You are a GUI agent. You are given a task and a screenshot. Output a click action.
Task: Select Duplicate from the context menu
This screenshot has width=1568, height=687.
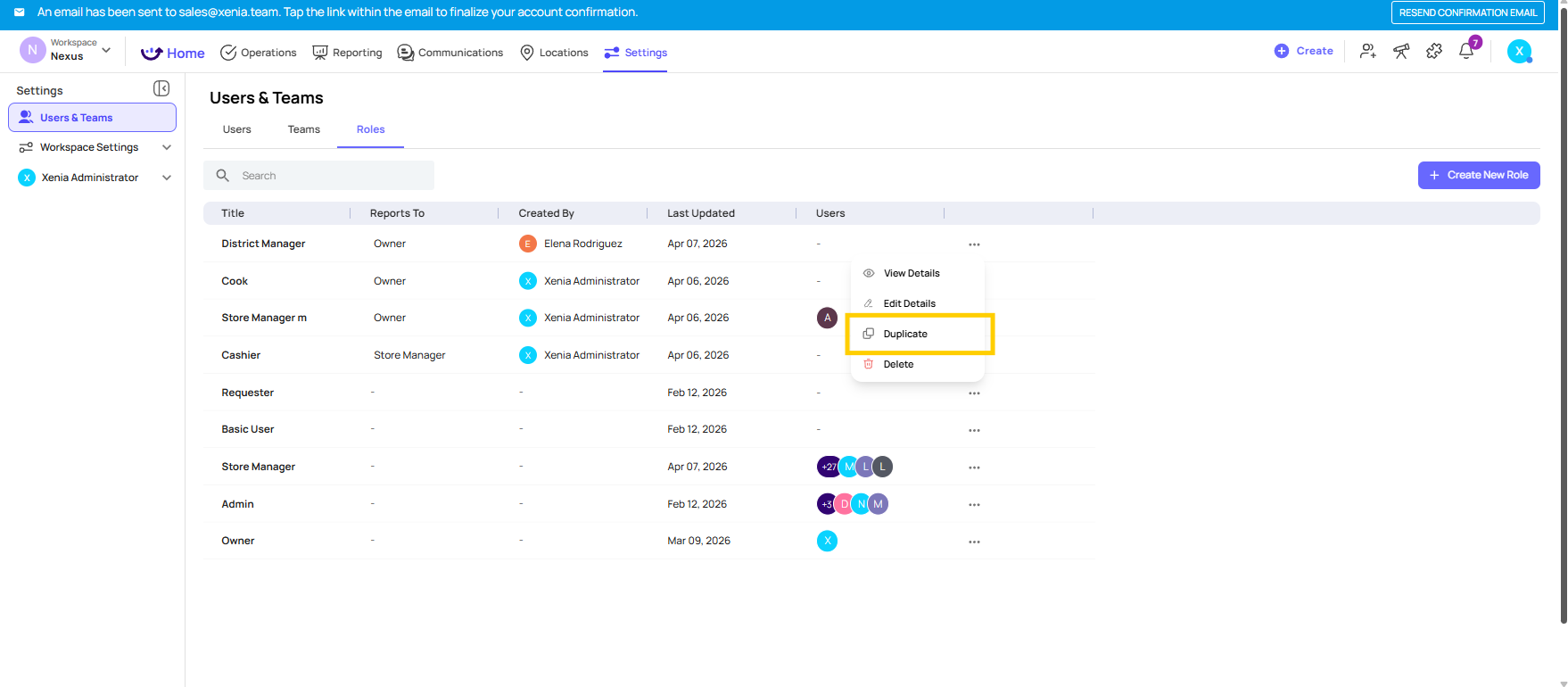905,334
